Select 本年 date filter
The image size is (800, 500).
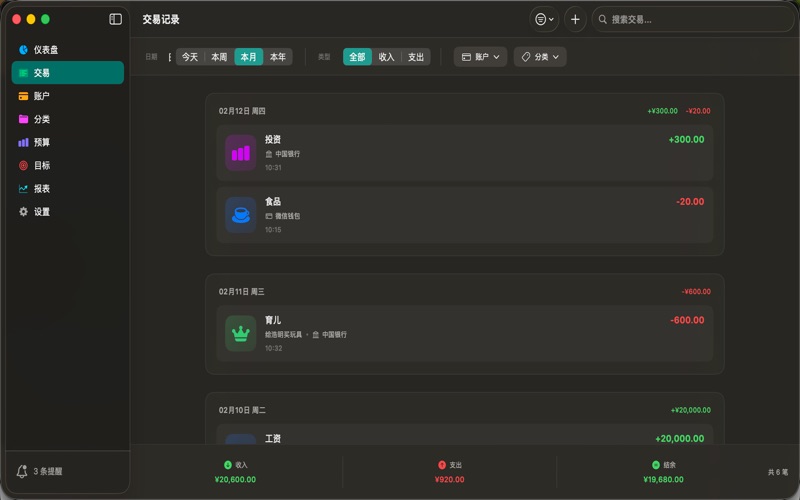tap(278, 57)
